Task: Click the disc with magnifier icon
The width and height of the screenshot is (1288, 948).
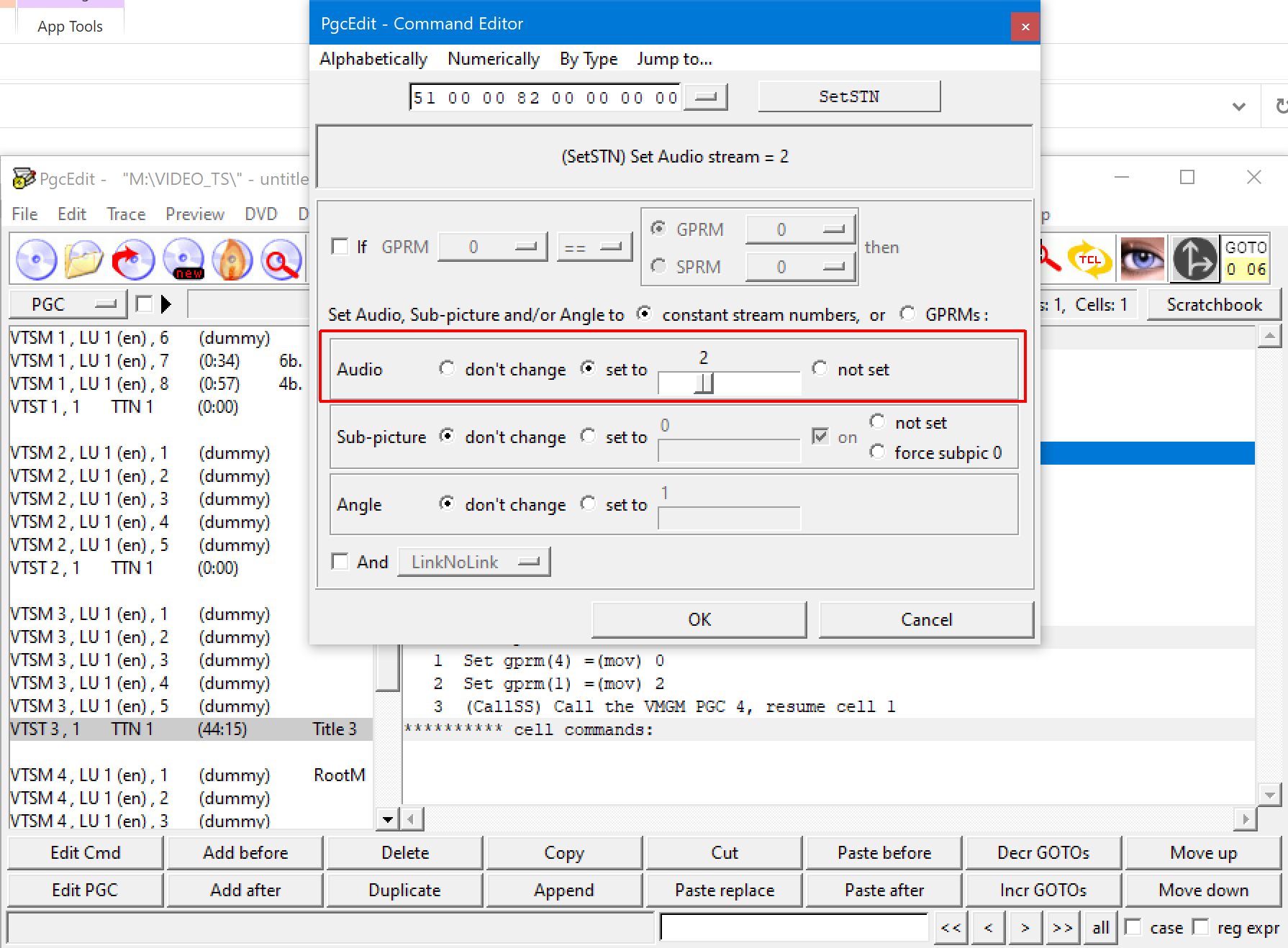Action: (x=281, y=260)
